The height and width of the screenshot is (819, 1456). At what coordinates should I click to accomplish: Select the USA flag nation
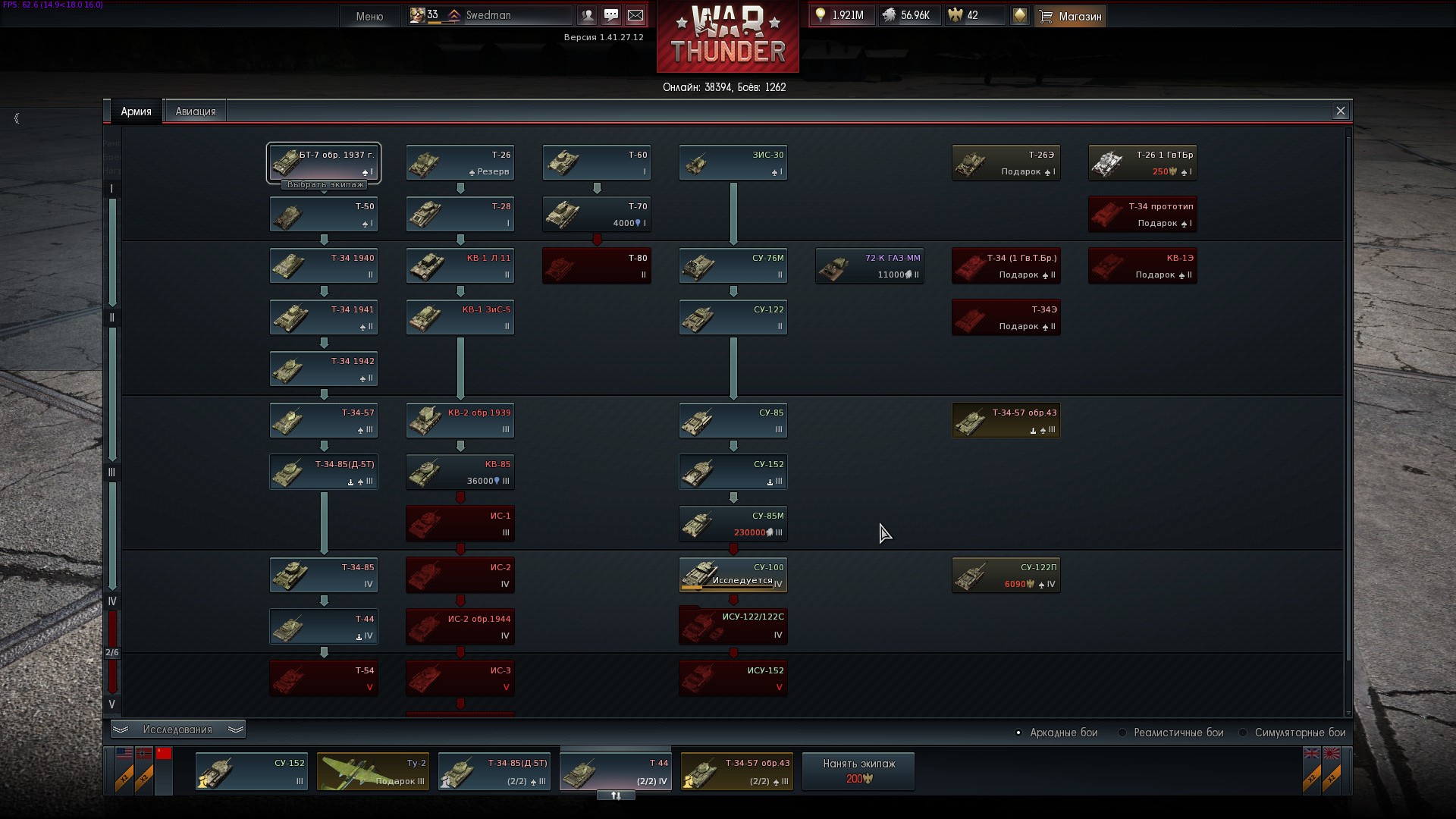tap(124, 754)
